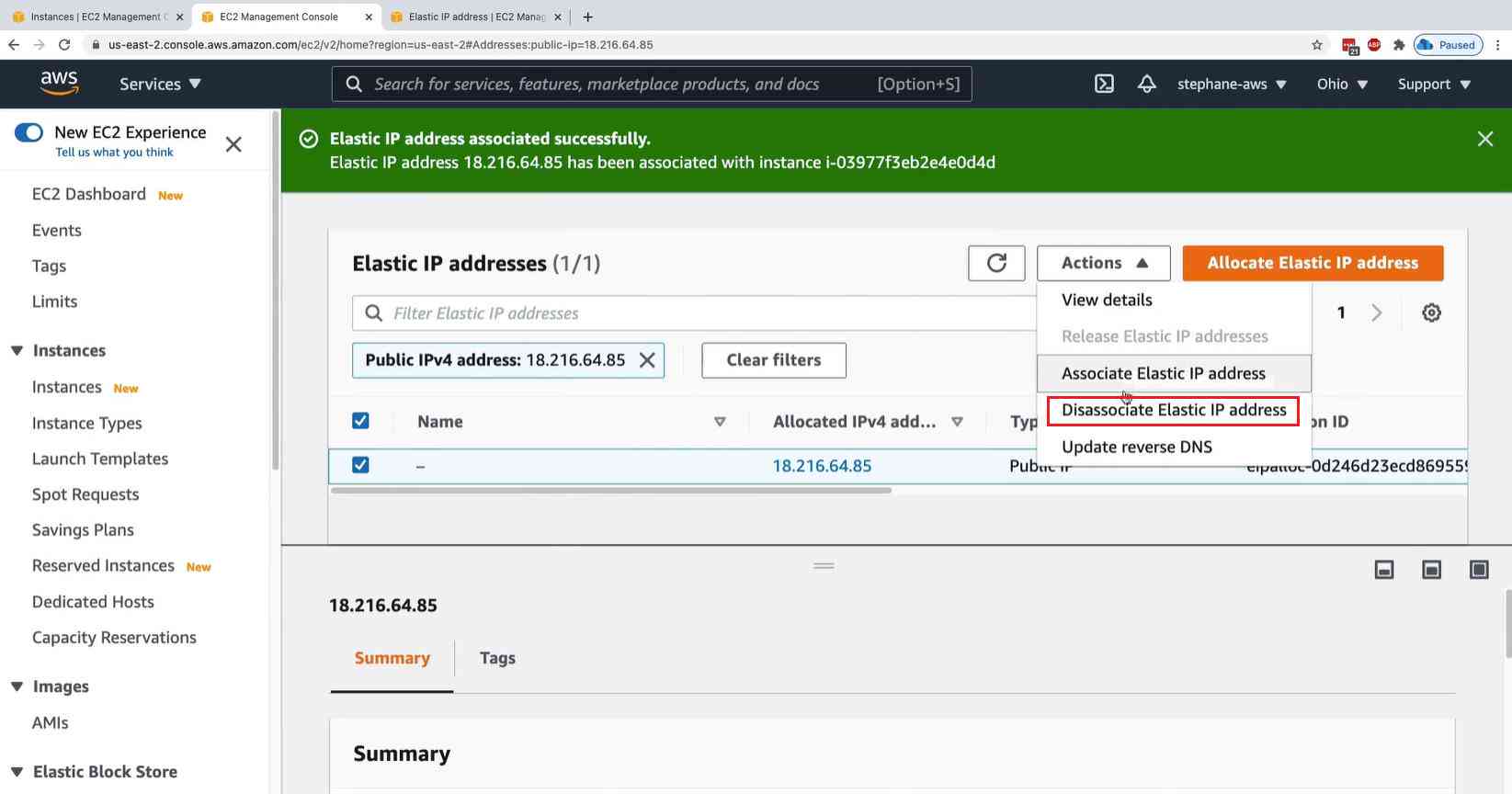
Task: Set details pane to small height
Action: (1383, 570)
